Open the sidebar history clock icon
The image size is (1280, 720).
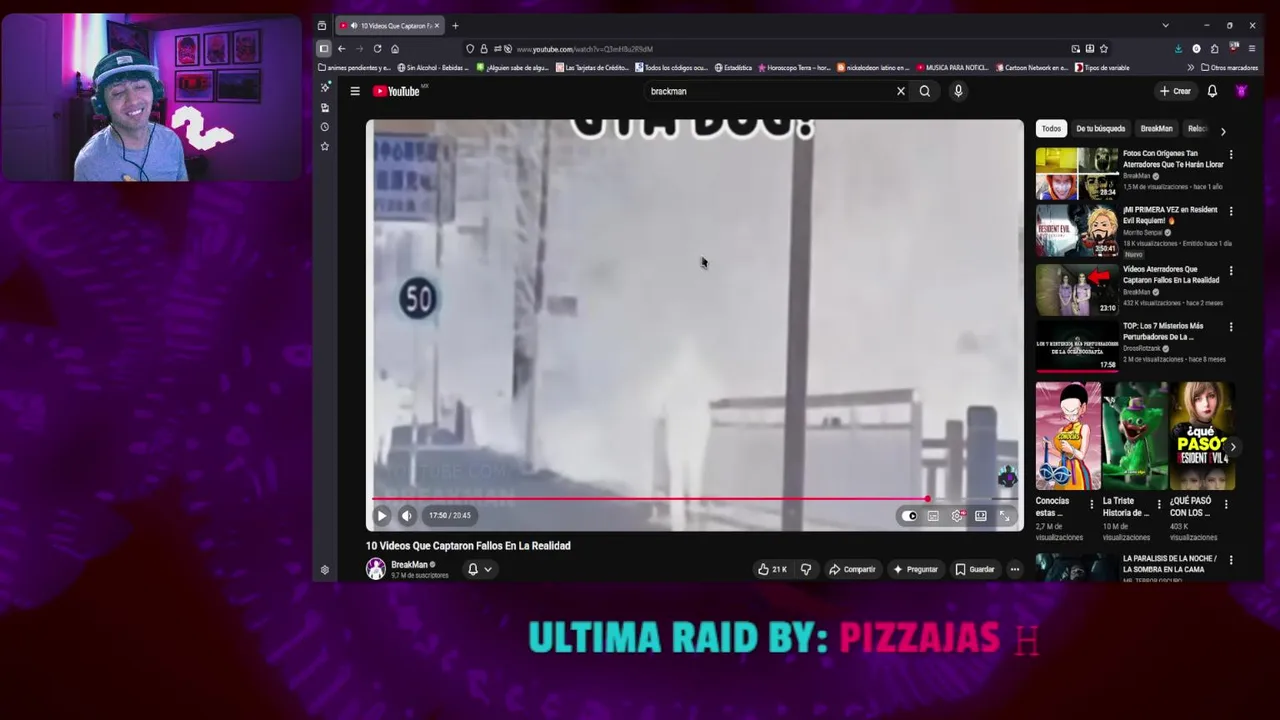(x=325, y=127)
